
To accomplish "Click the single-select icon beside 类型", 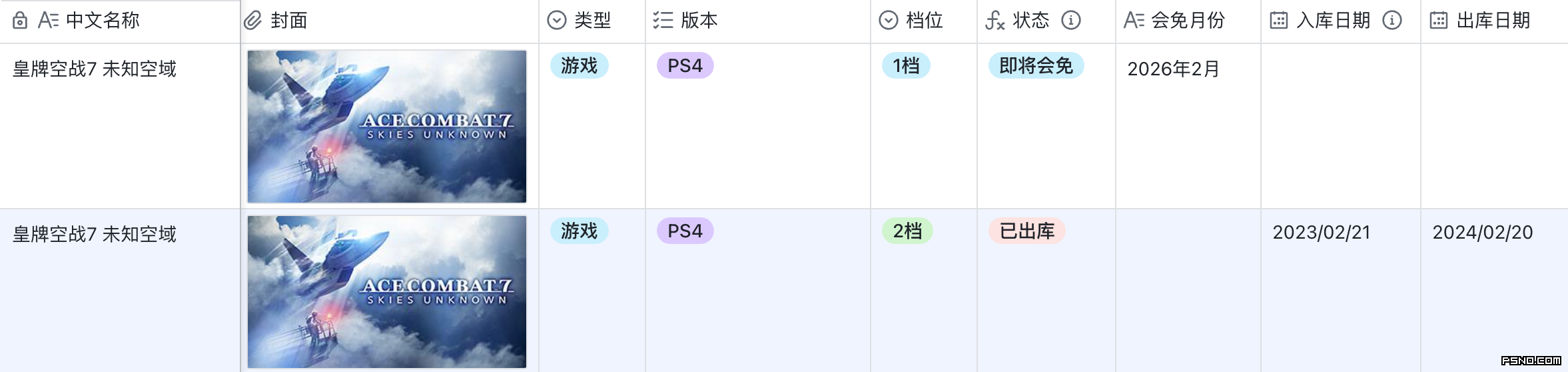I will [556, 21].
